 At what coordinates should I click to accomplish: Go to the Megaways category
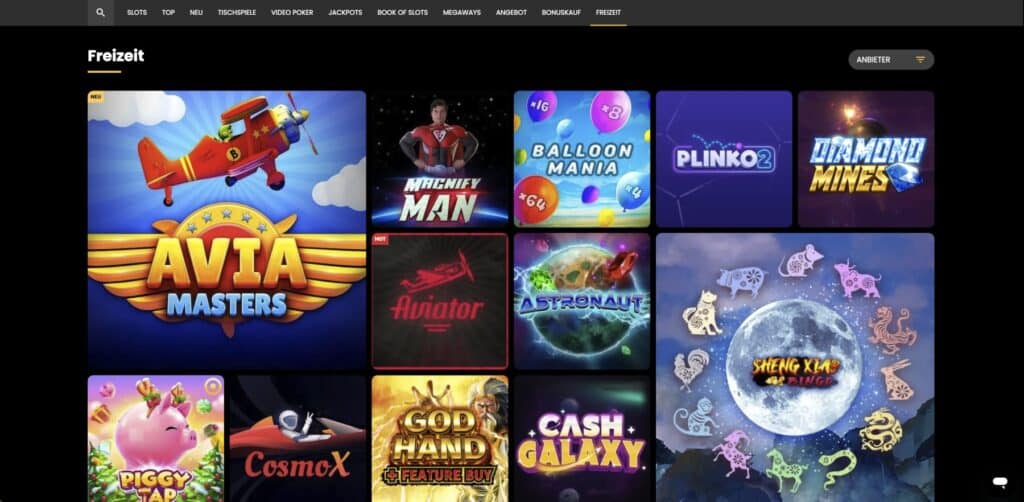point(462,12)
